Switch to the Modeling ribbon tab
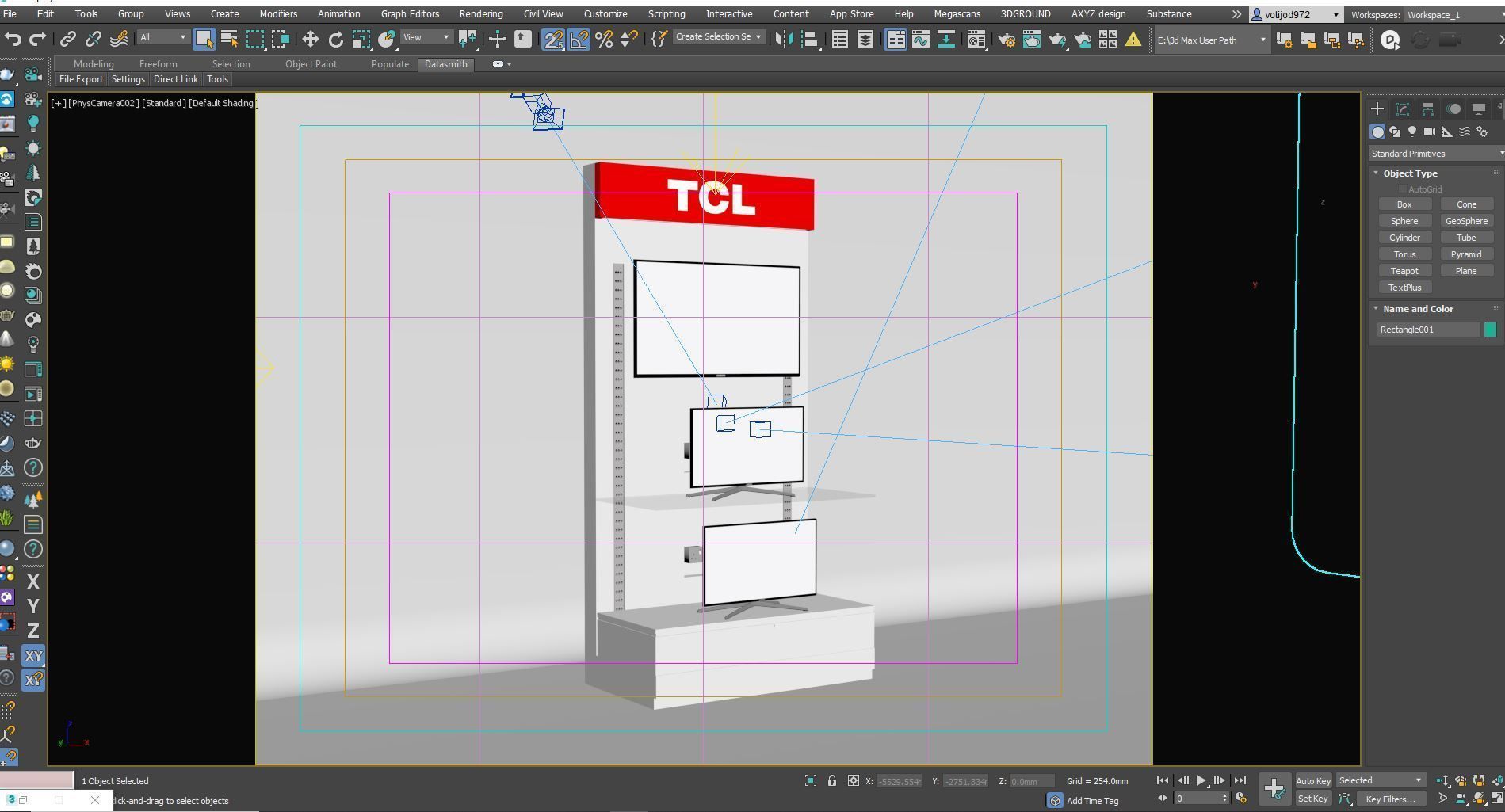The image size is (1505, 812). (94, 64)
